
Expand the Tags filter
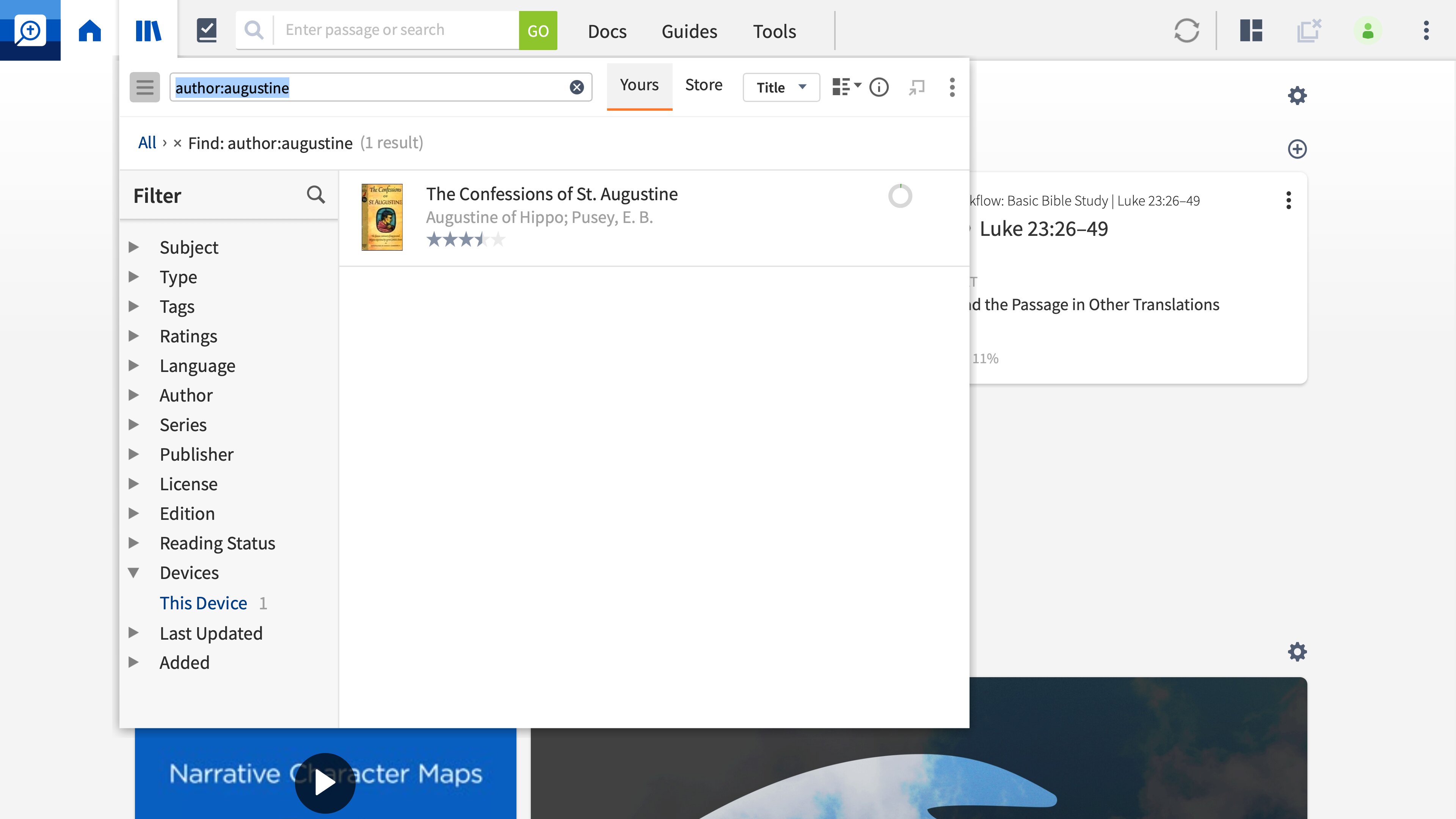coord(133,306)
